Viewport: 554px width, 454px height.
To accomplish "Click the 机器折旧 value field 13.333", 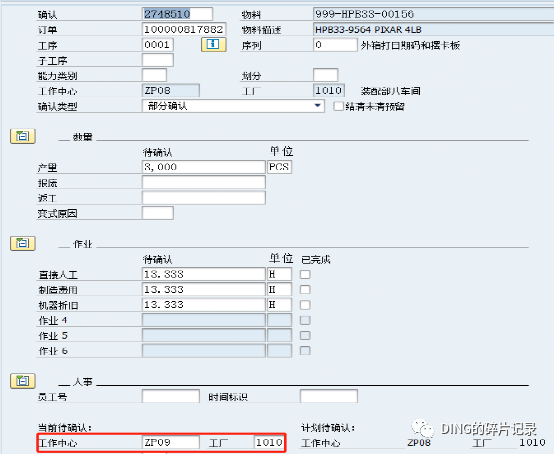I will [204, 305].
